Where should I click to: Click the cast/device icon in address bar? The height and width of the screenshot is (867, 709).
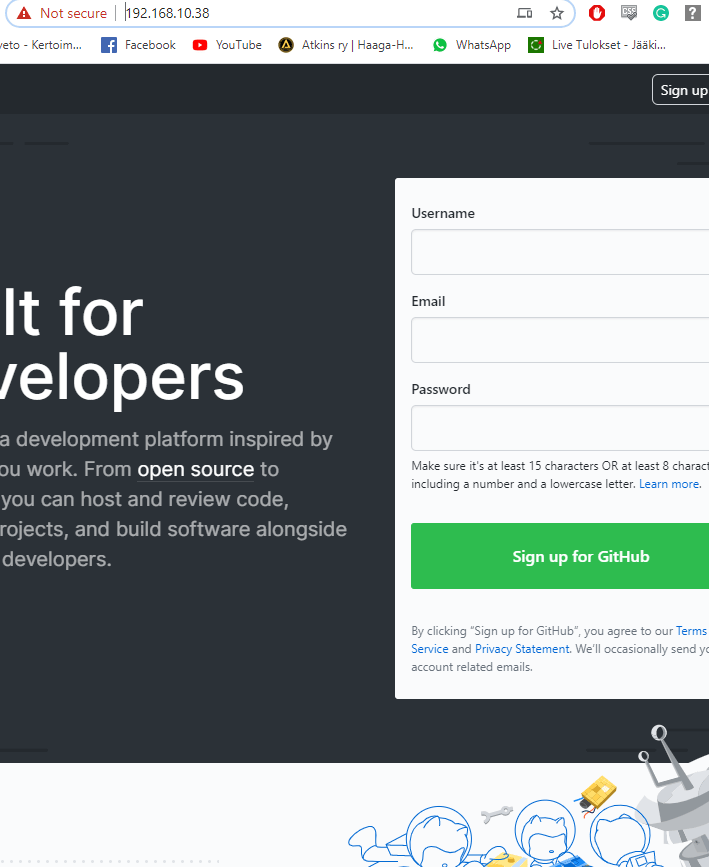coord(525,13)
